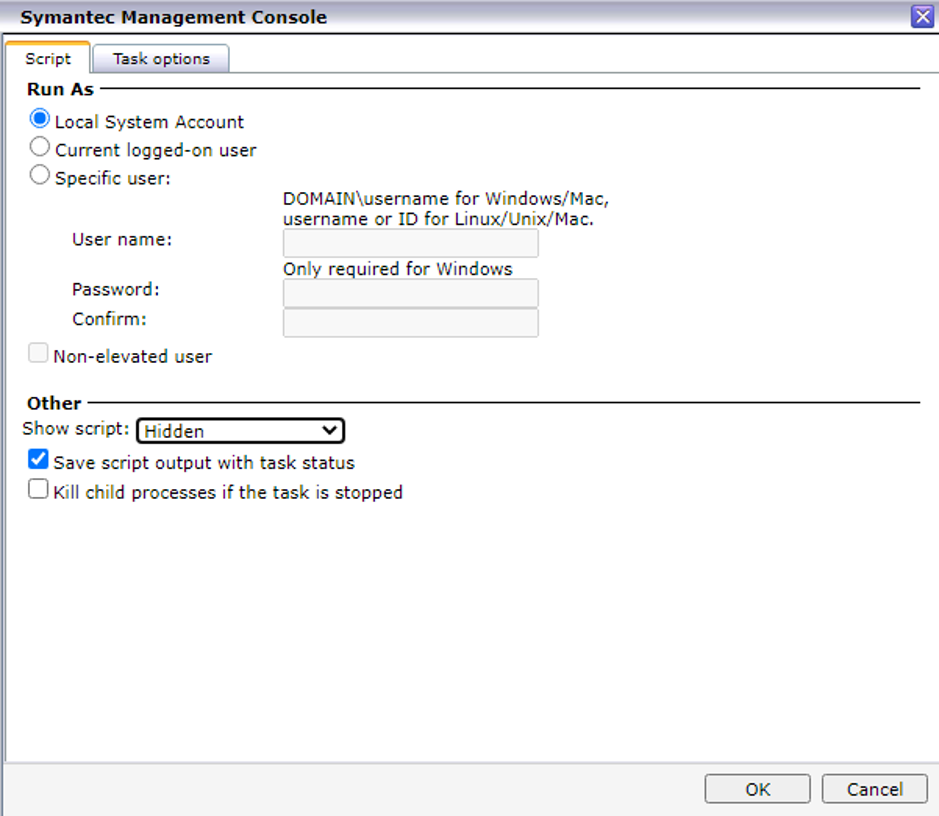Toggle the Non-elevated user checkbox
Screen dimensions: 939x816
[x=38, y=353]
